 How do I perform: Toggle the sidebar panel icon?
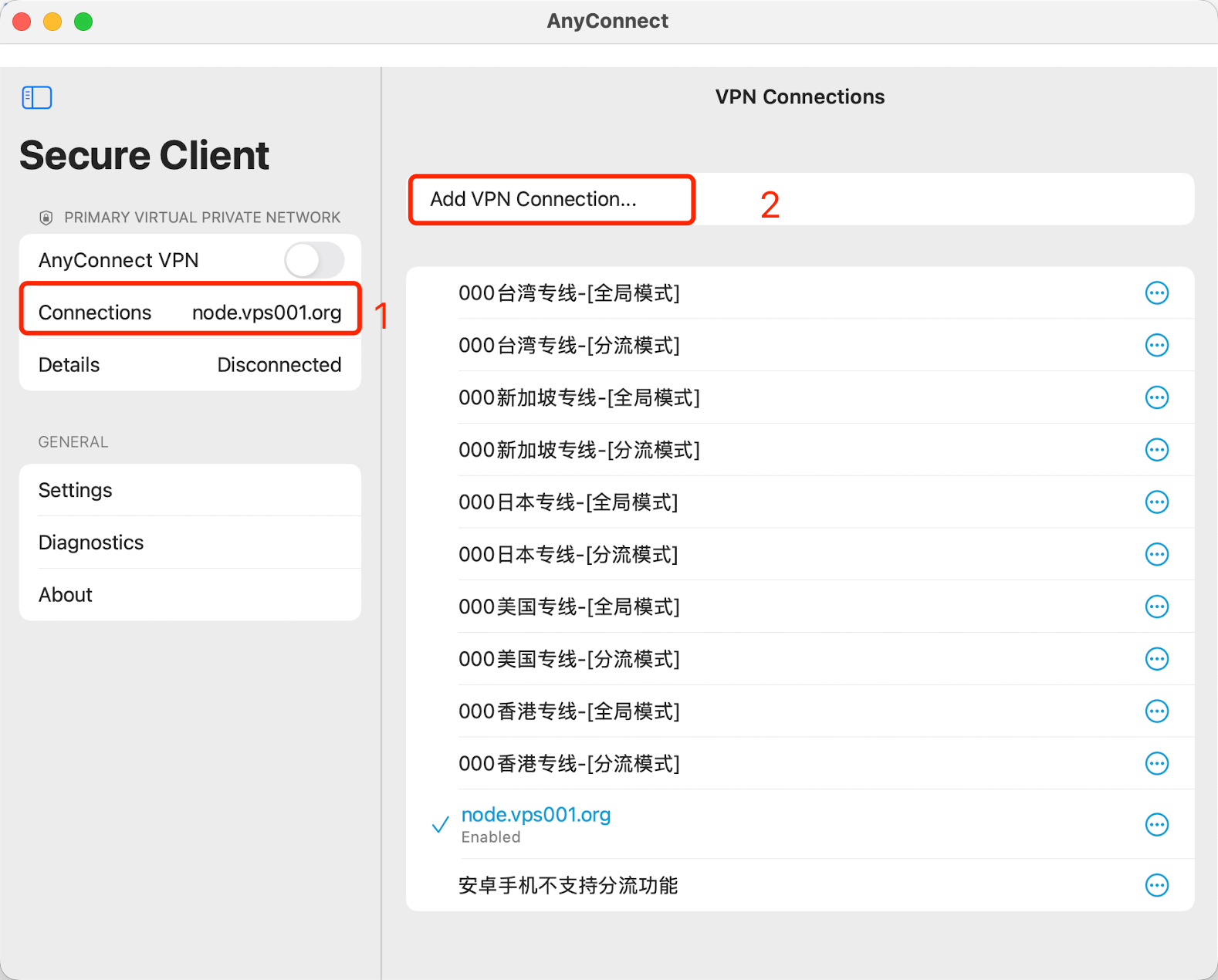(36, 97)
